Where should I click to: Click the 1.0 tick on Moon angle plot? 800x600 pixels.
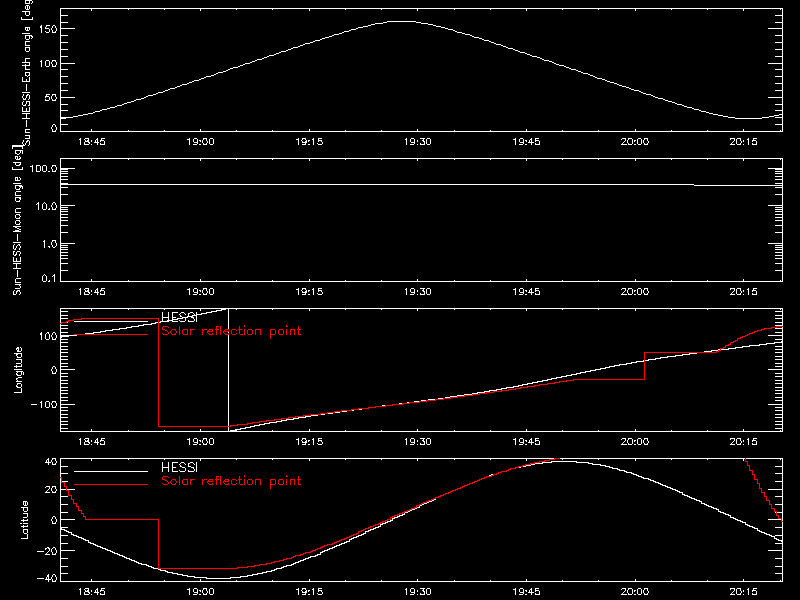coord(48,244)
